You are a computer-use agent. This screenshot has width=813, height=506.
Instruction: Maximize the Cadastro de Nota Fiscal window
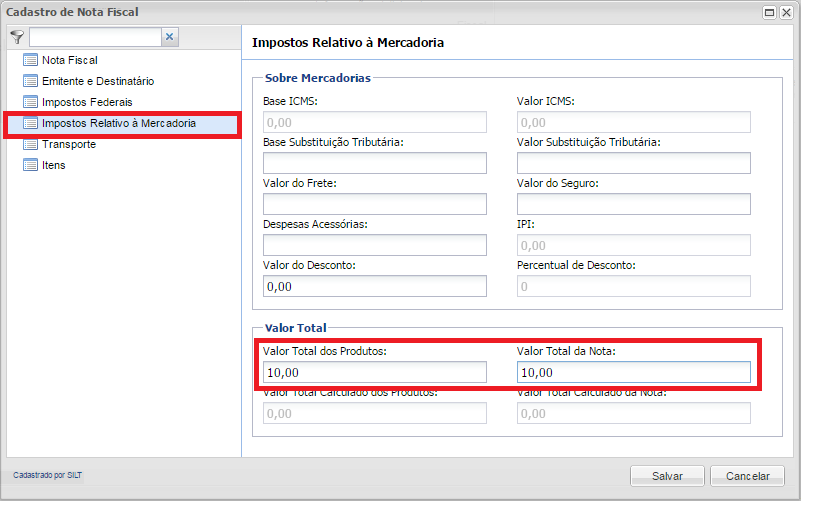(769, 13)
